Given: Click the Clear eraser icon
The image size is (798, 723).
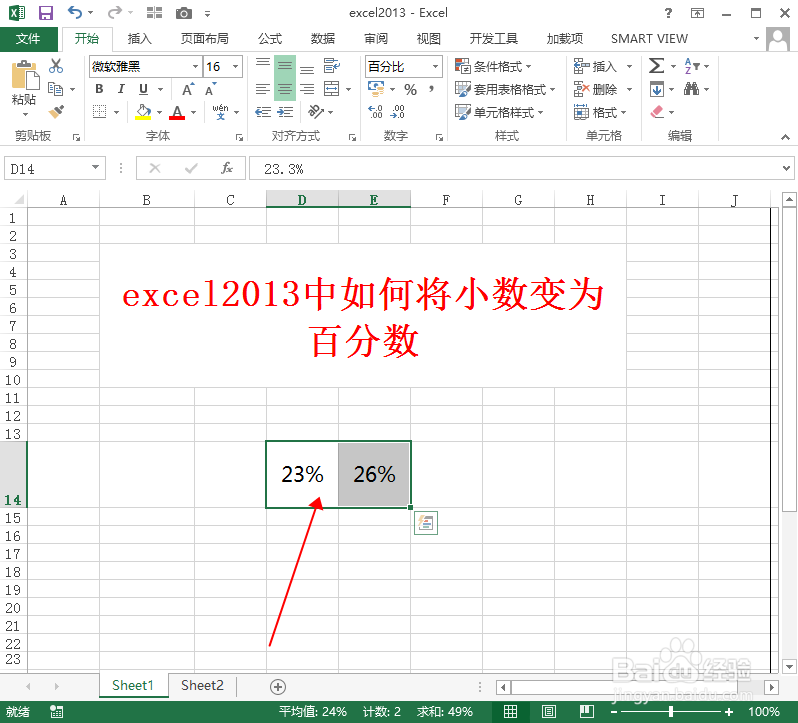Looking at the screenshot, I should 657,111.
